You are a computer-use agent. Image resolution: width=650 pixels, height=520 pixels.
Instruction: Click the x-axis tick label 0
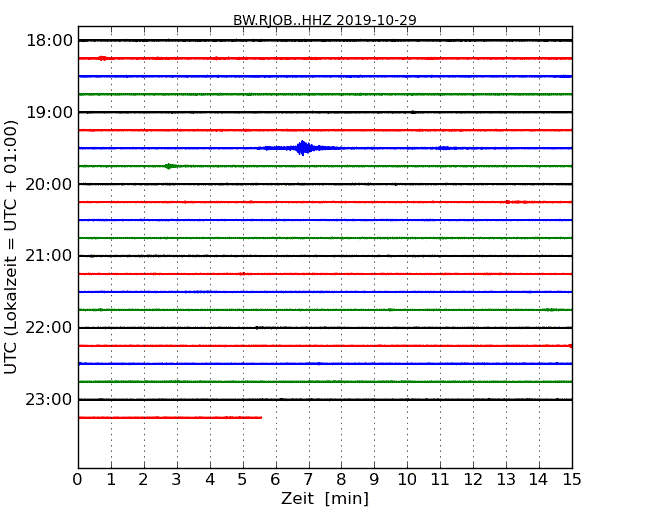pos(78,480)
